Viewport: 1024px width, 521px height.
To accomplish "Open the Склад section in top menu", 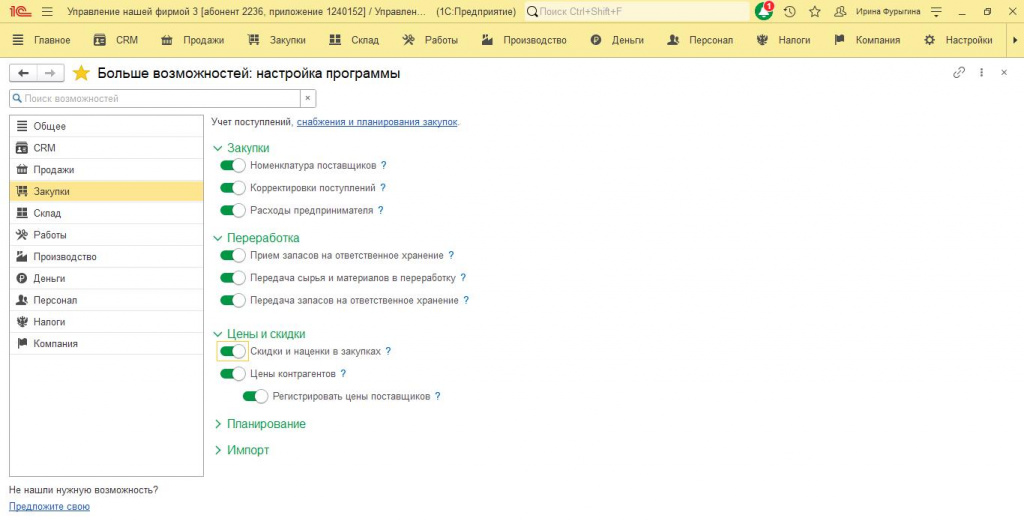I will pyautogui.click(x=354, y=40).
